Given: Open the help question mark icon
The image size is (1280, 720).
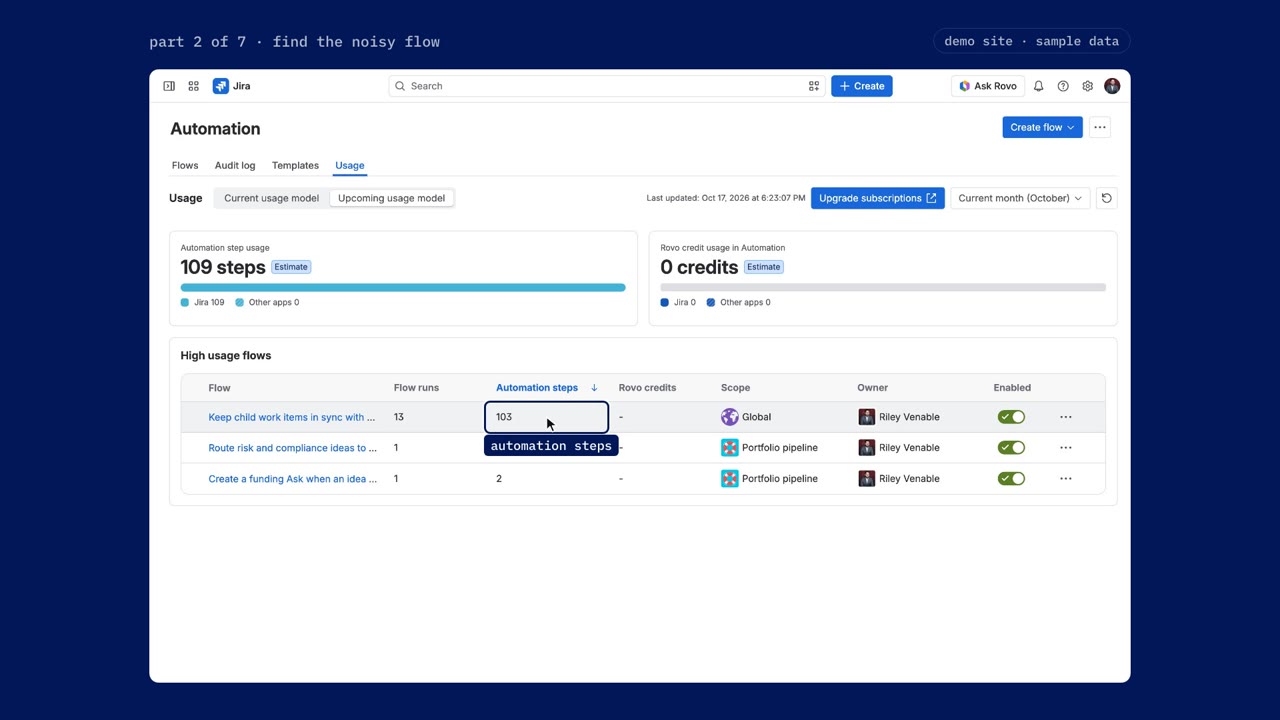Looking at the screenshot, I should pyautogui.click(x=1063, y=86).
